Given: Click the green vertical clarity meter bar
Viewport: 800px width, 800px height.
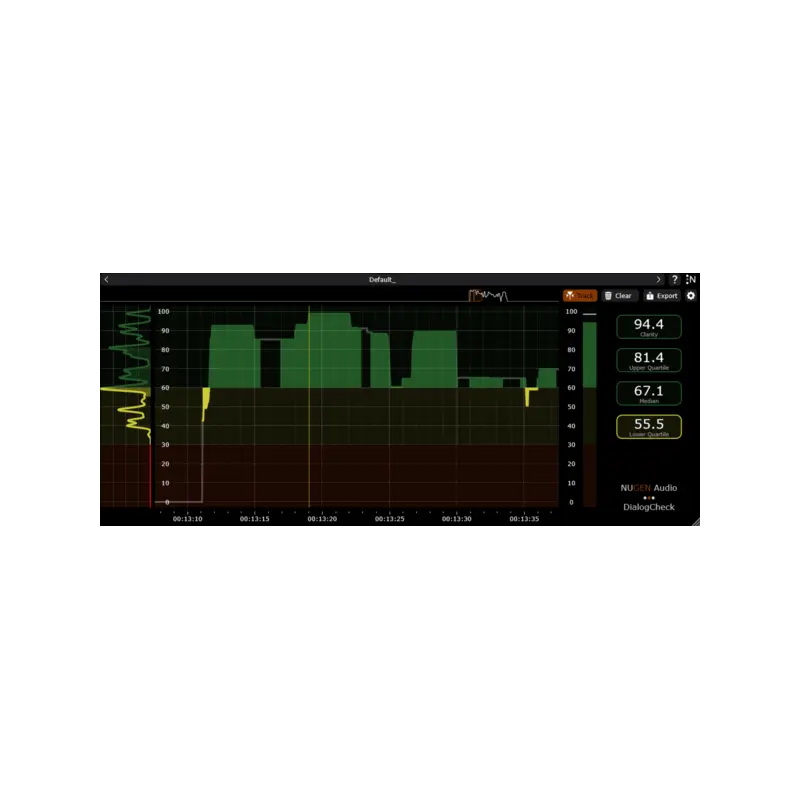Looking at the screenshot, I should pyautogui.click(x=589, y=355).
